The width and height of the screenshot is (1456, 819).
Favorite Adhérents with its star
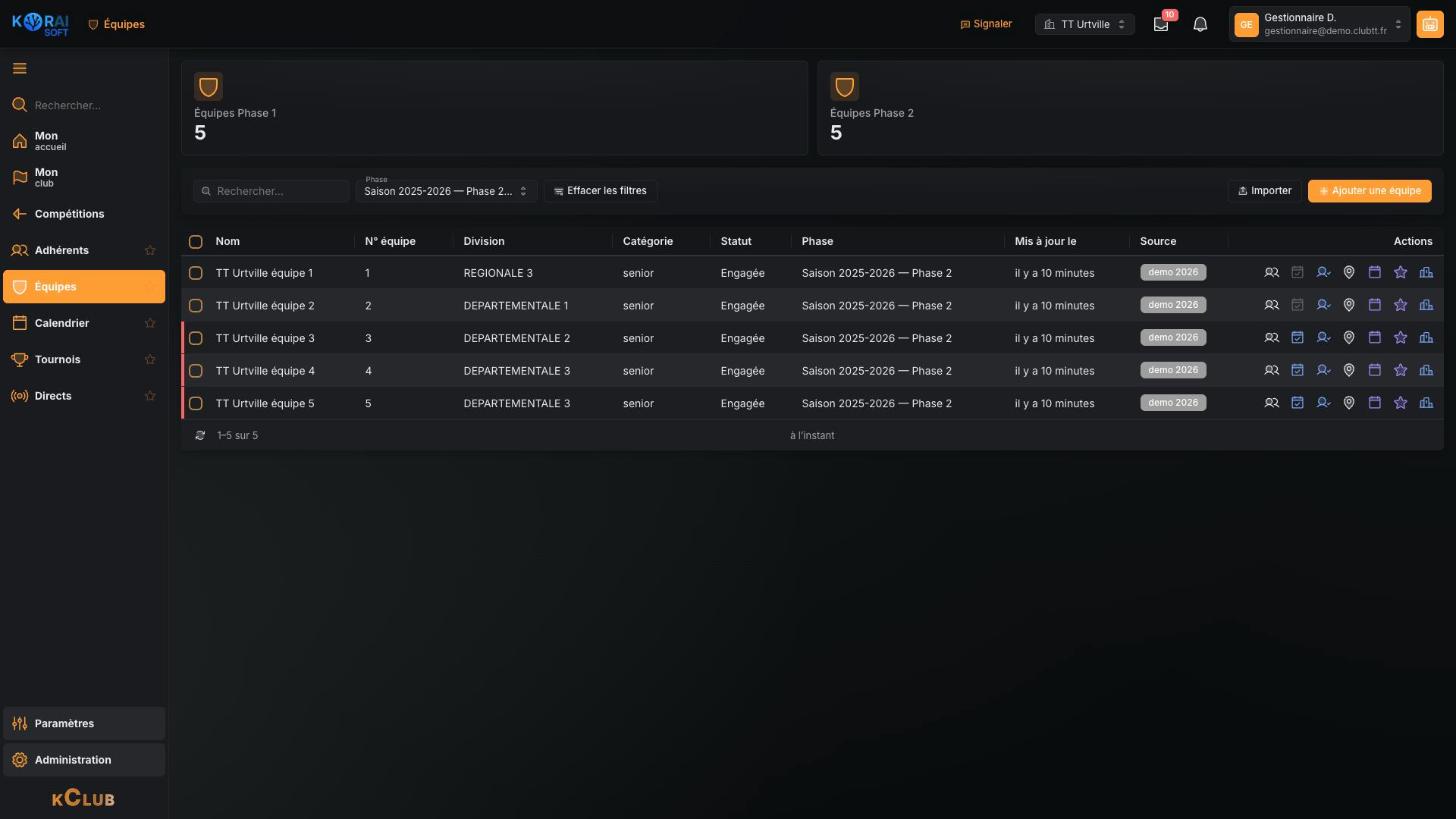150,251
